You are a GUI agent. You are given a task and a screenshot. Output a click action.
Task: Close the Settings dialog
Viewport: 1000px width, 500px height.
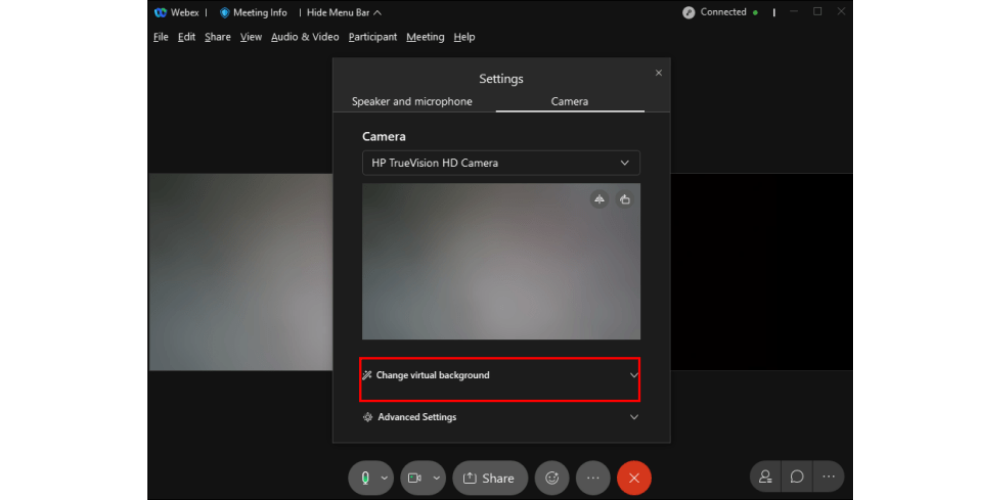pyautogui.click(x=658, y=73)
